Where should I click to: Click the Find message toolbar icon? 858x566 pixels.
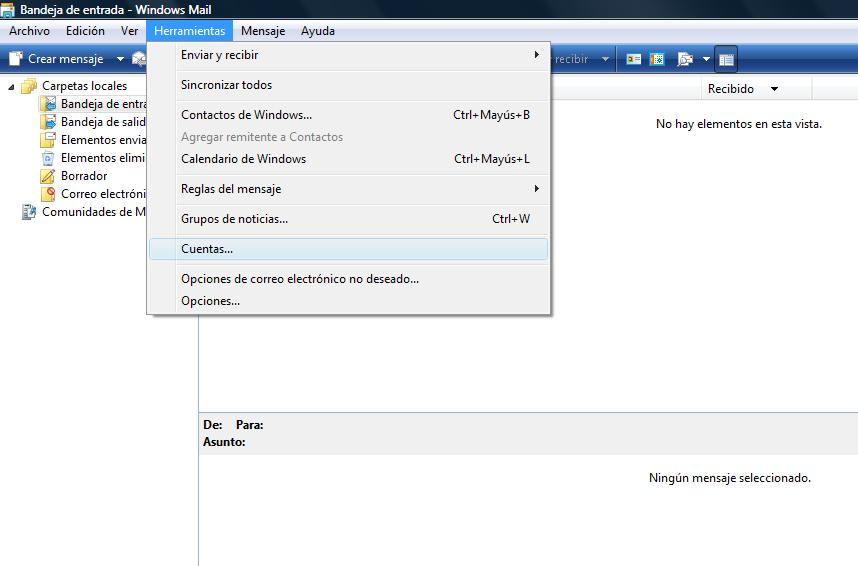[x=685, y=59]
